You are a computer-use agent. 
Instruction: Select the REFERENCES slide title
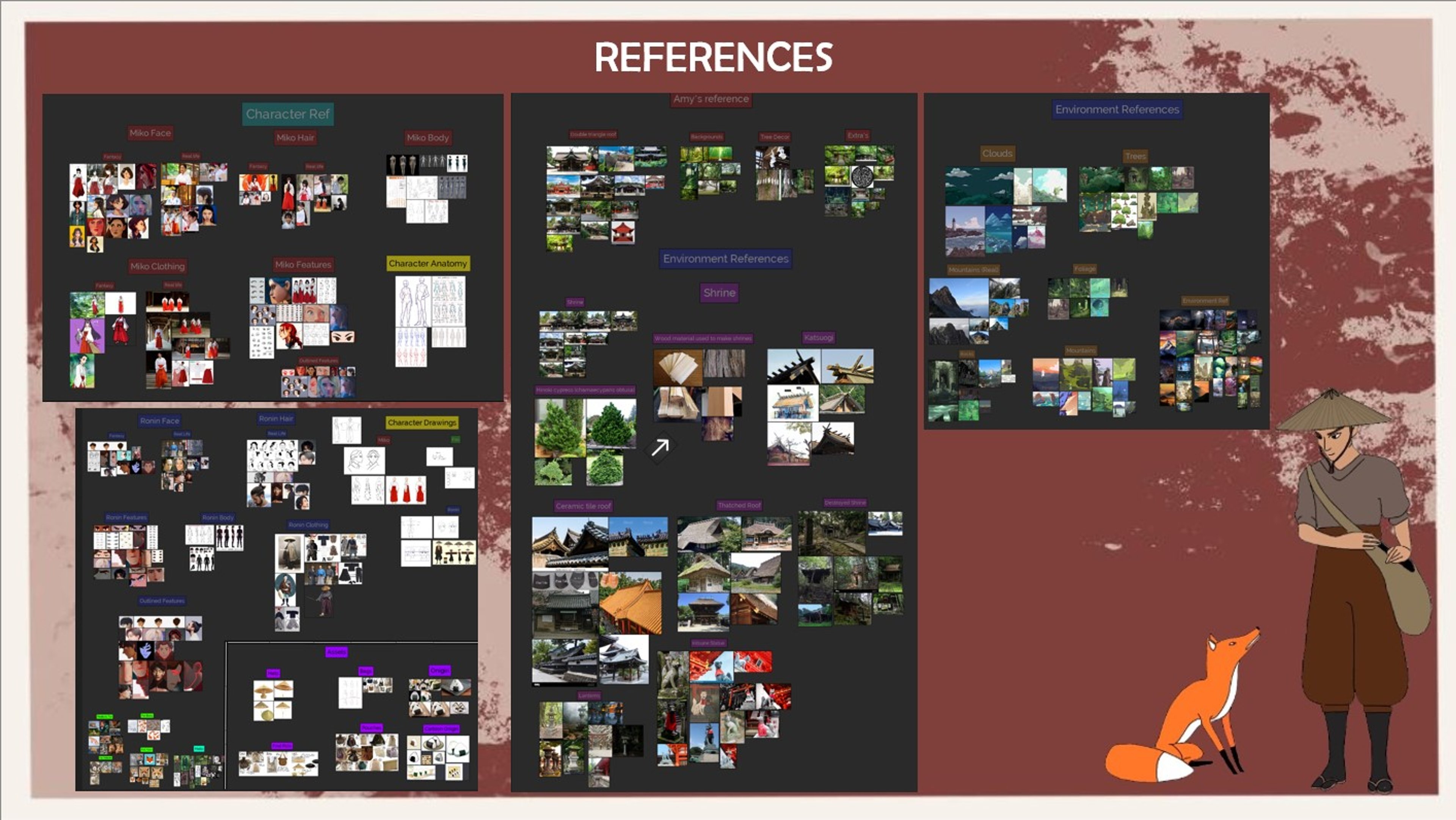point(713,57)
